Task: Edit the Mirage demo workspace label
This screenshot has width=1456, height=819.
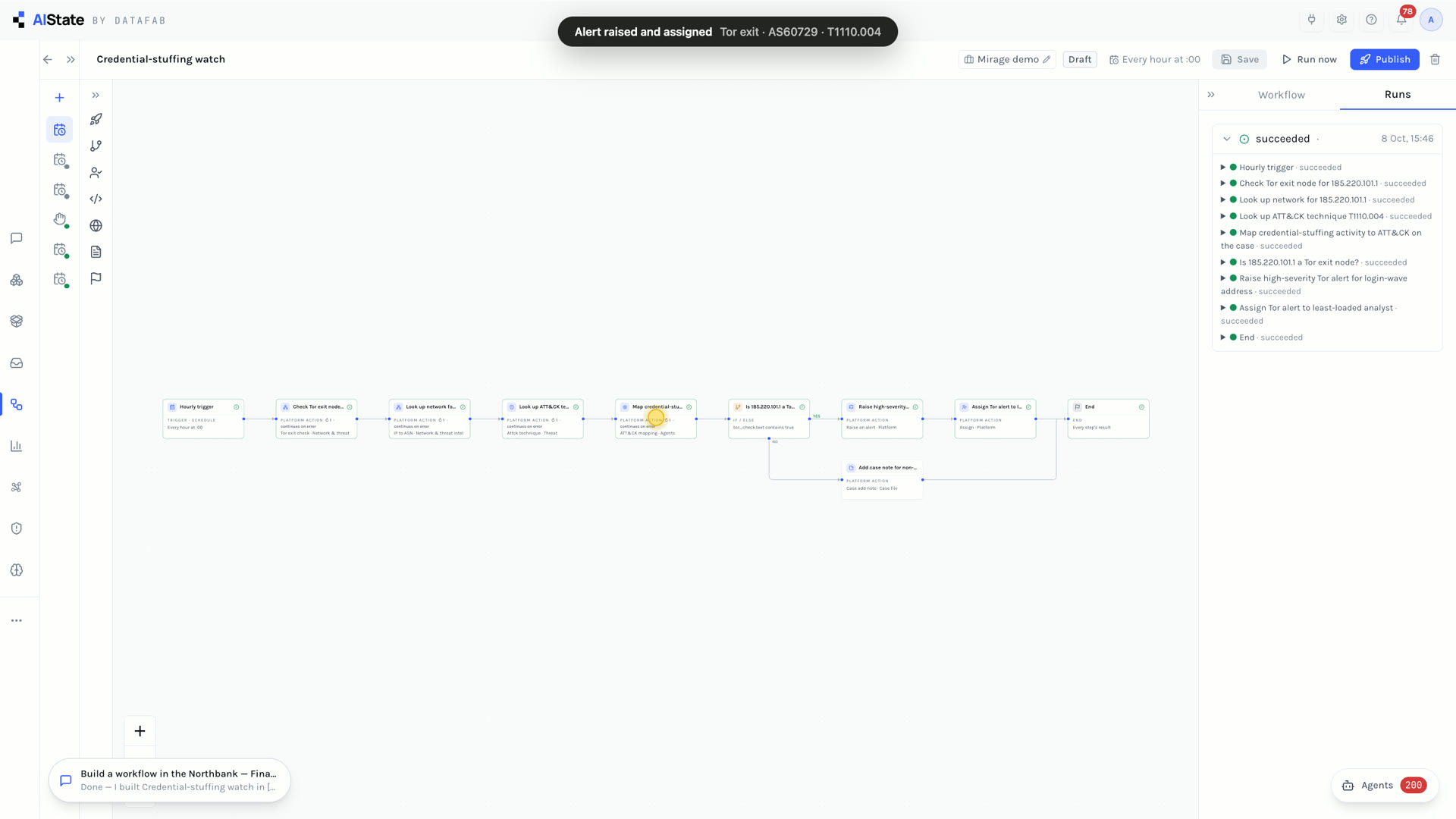Action: click(1007, 59)
